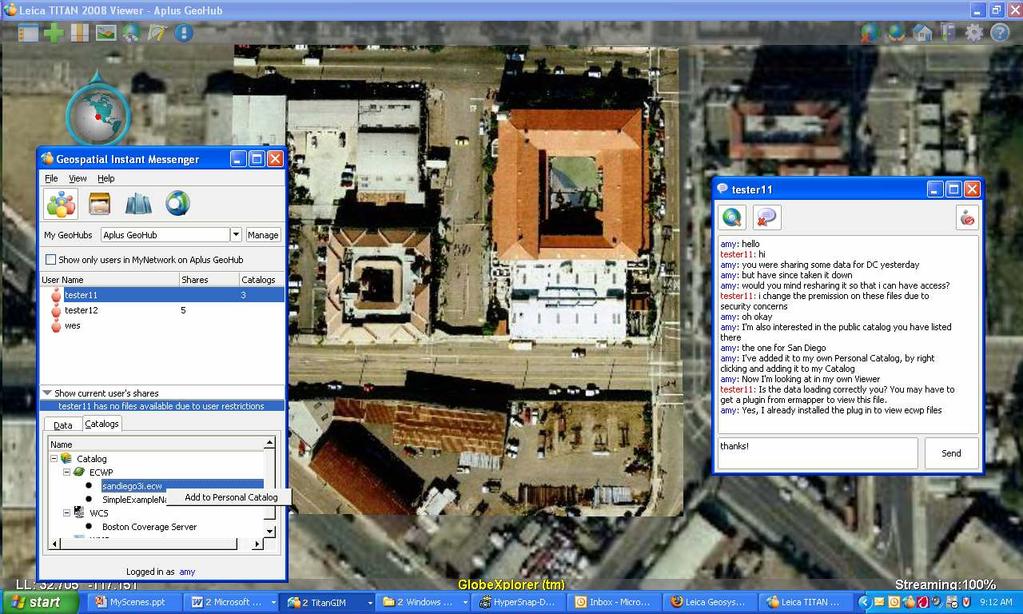Click the wes red user status icon
This screenshot has height=614, width=1023.
pos(56,326)
